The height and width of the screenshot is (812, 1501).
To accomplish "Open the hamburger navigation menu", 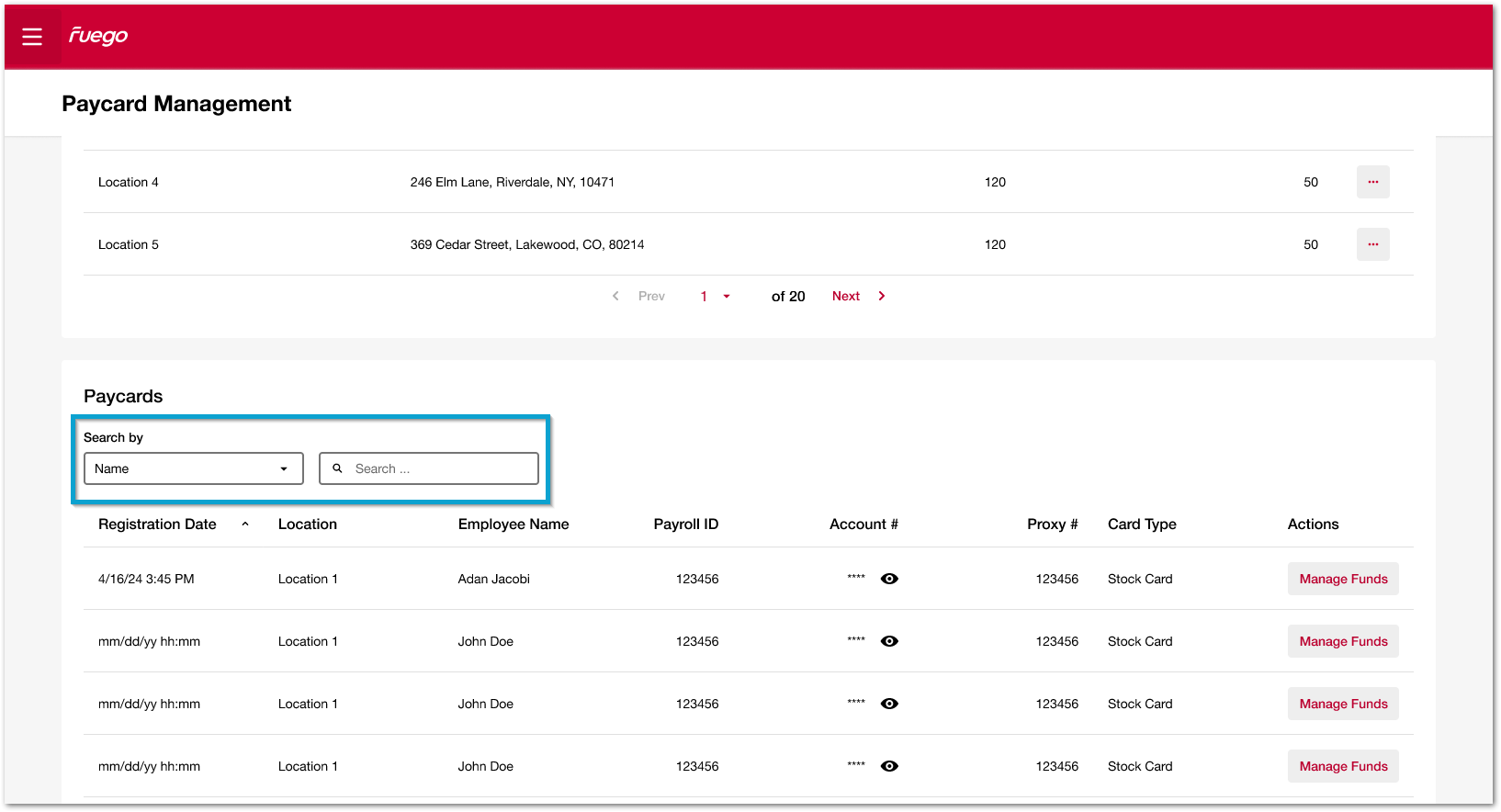I will [x=32, y=37].
